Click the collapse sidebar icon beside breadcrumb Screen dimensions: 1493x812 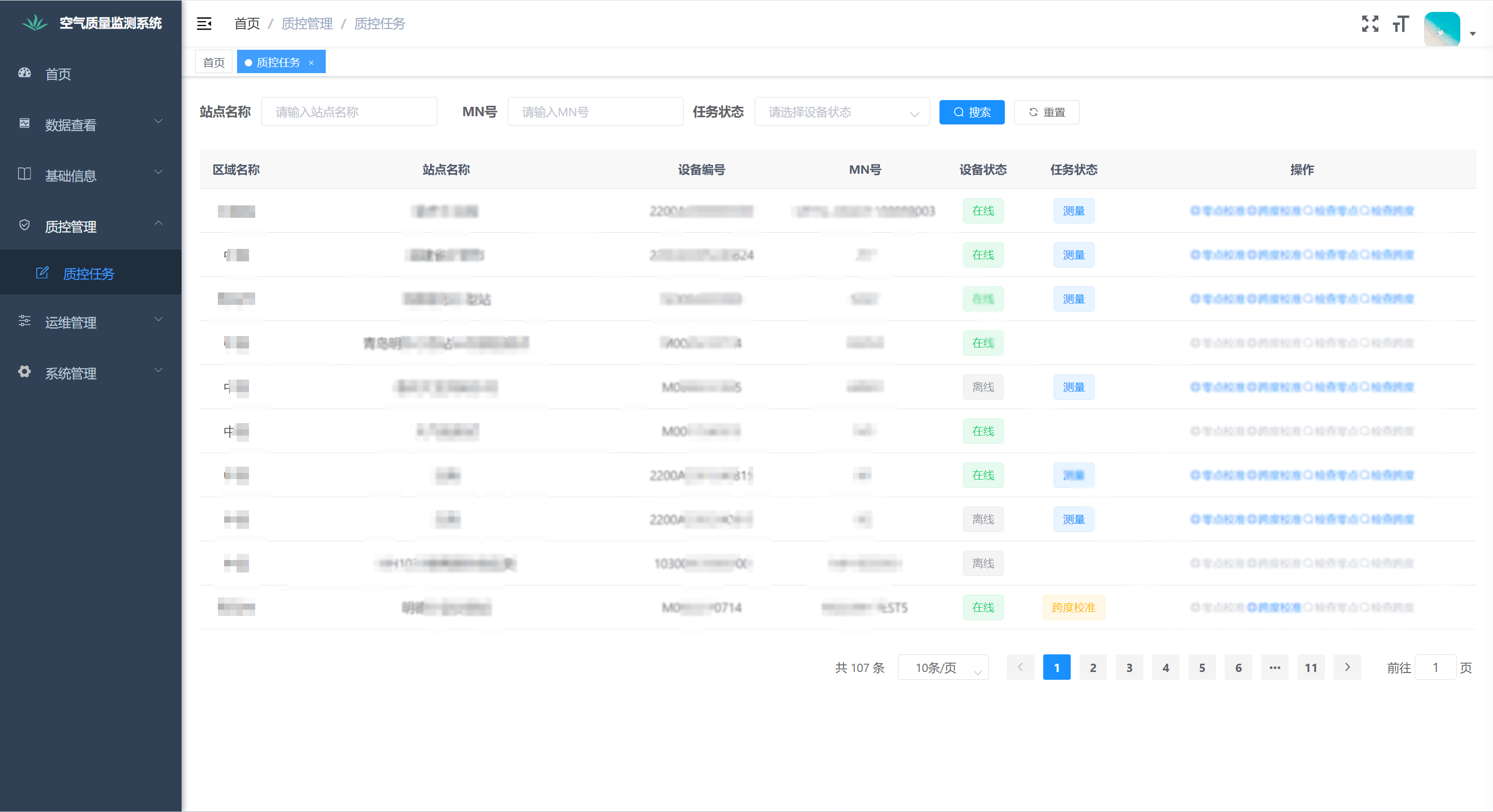click(204, 24)
